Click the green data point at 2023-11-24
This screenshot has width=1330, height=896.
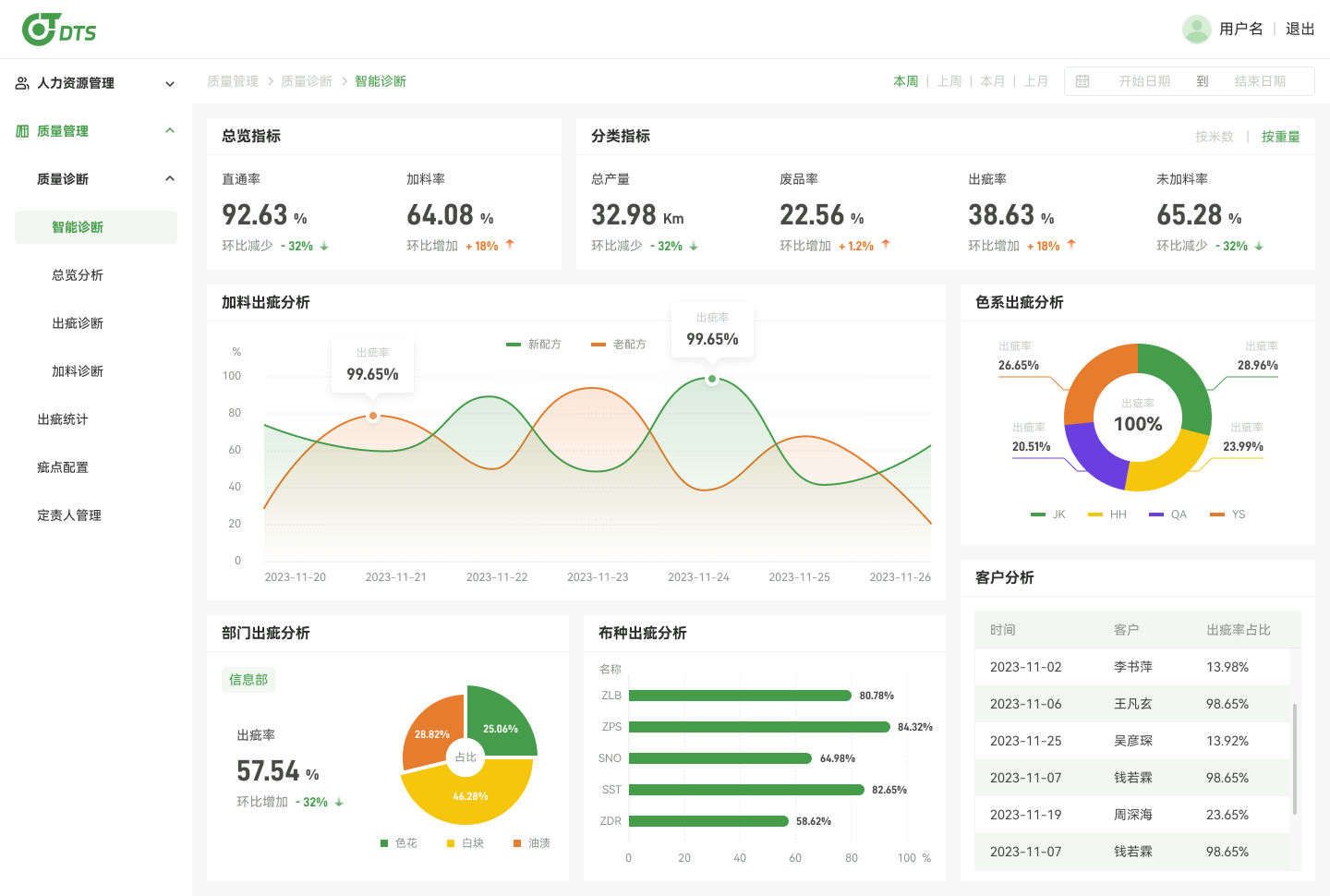click(712, 380)
